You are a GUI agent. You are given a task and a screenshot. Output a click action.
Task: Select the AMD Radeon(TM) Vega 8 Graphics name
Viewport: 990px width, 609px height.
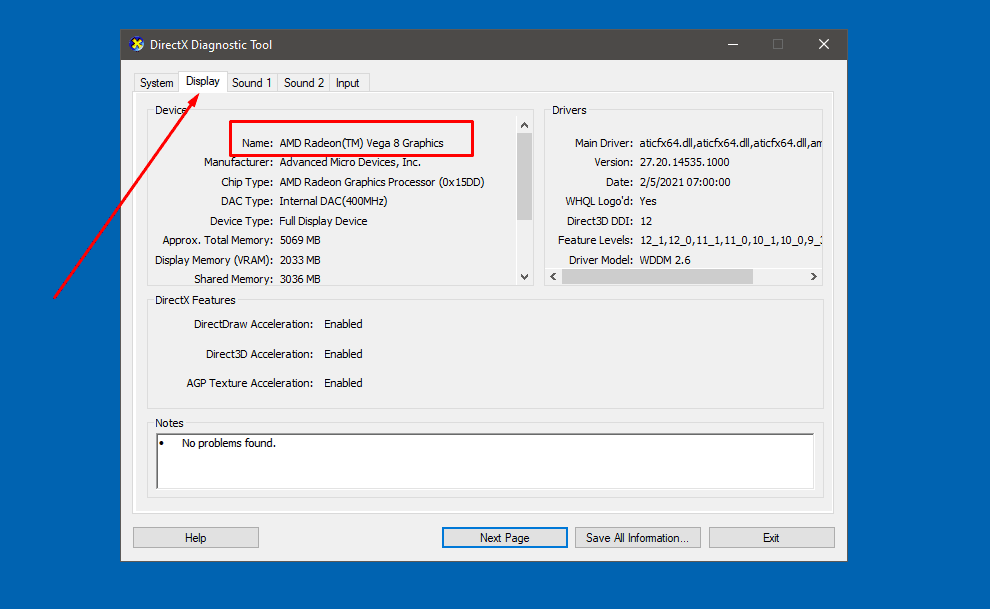[361, 143]
